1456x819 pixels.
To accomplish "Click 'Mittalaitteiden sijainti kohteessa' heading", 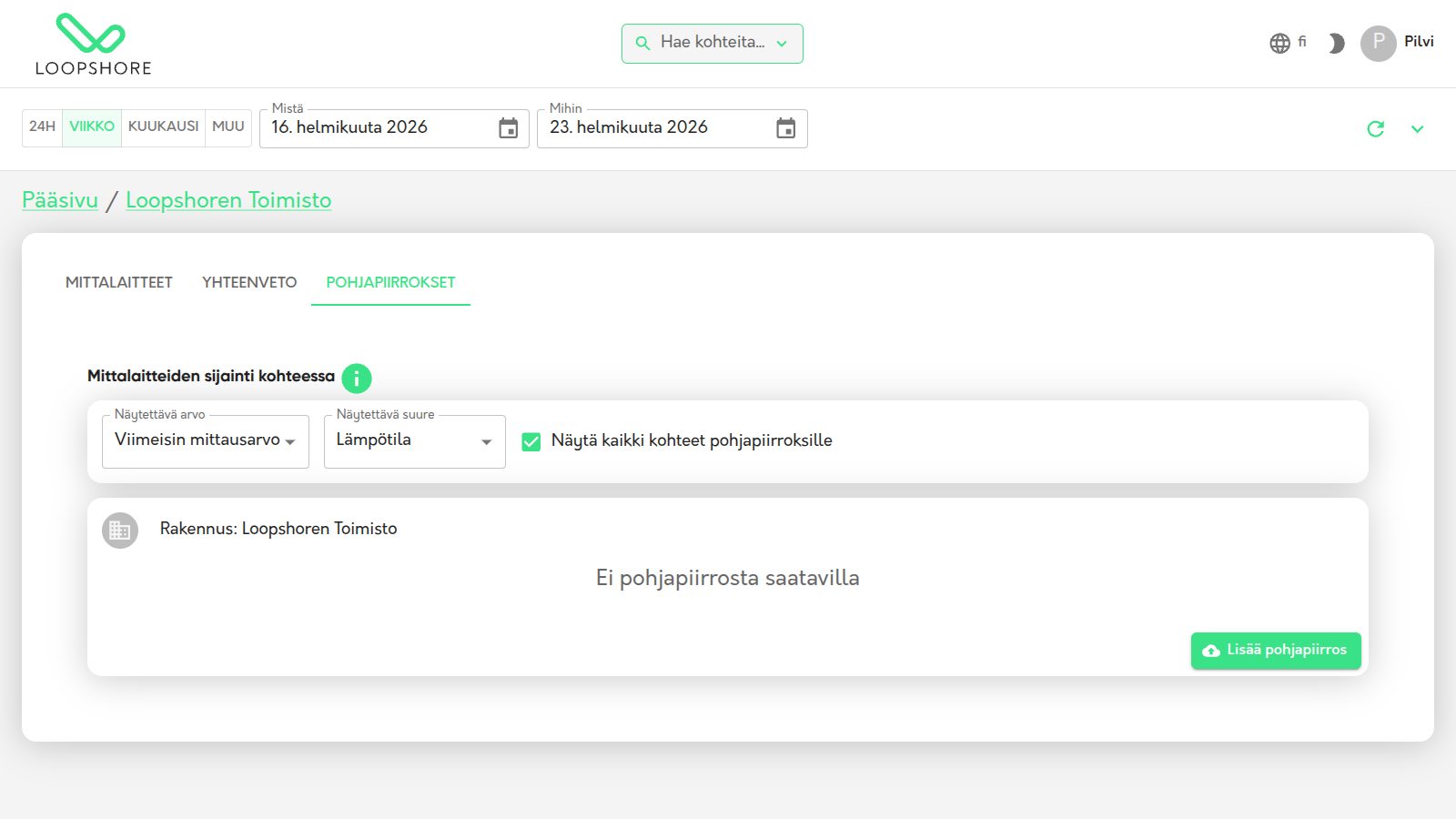I will (x=211, y=376).
